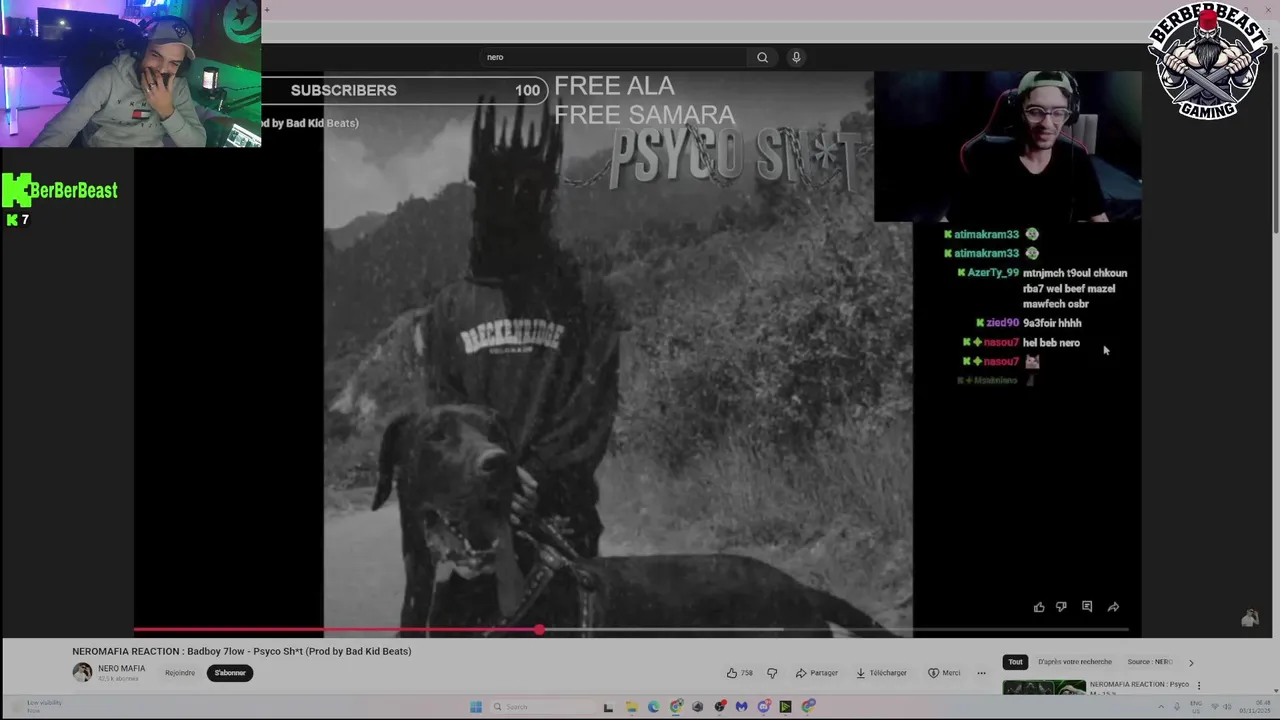Screen dimensions: 1280x720
Task: Click overlay thumbs-down icon in video
Action: coord(1061,607)
